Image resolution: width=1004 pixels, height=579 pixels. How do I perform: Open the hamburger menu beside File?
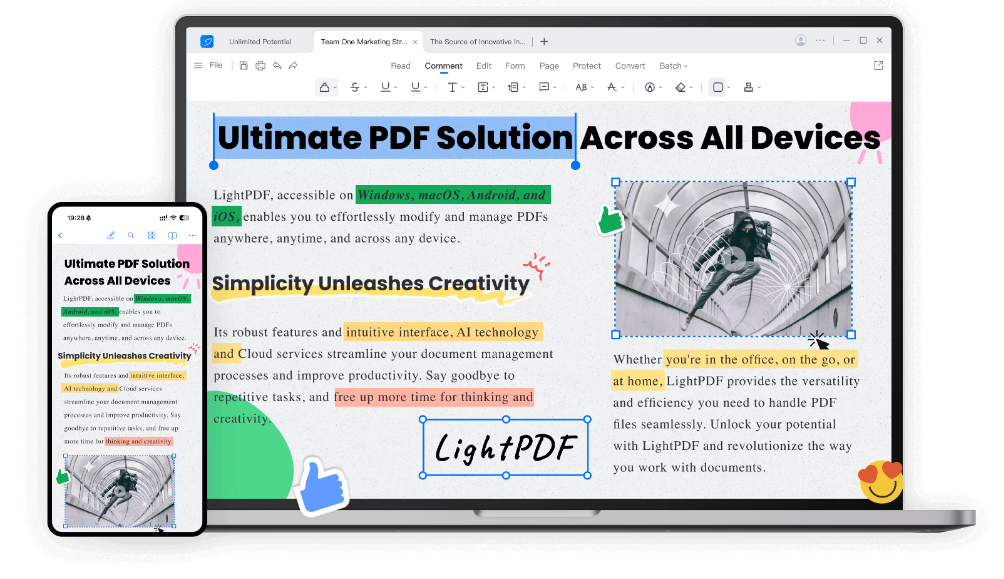click(198, 65)
